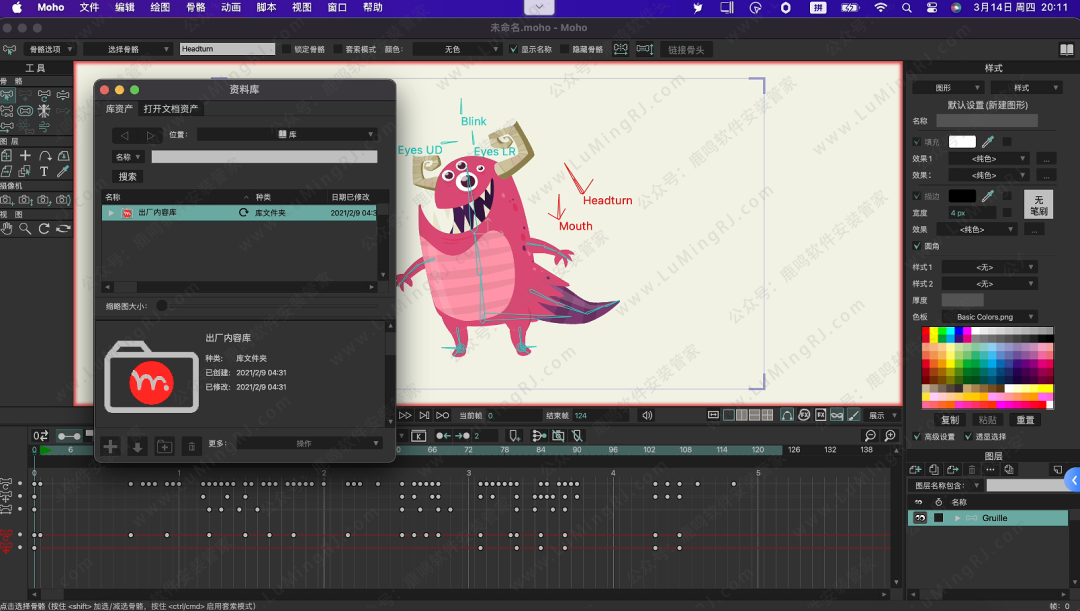Open the 骨骼选项 dropdown
This screenshot has height=611, width=1080.
coord(52,49)
